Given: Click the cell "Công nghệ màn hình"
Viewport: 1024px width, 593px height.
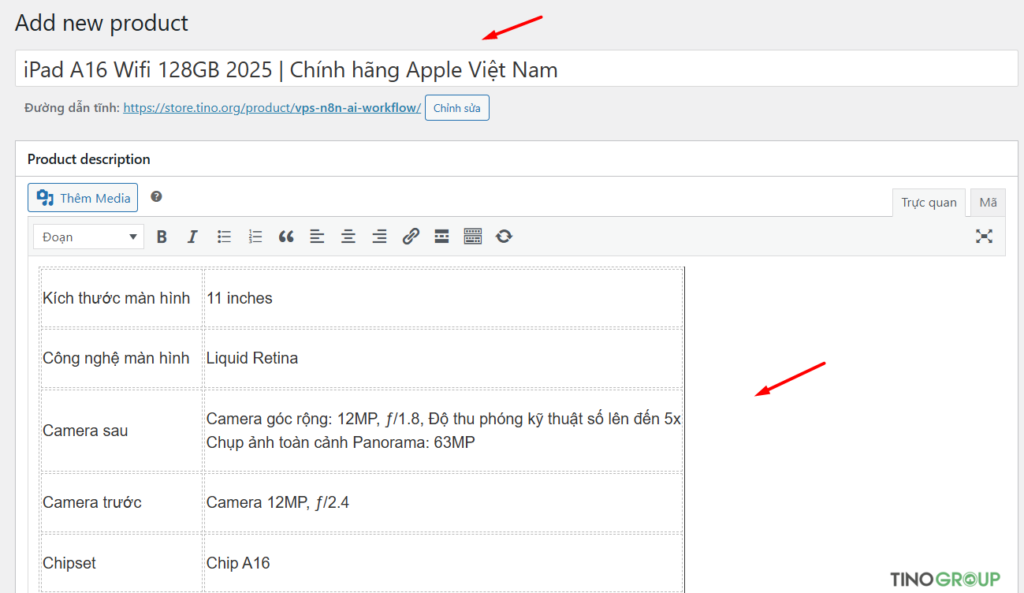Looking at the screenshot, I should coord(121,358).
